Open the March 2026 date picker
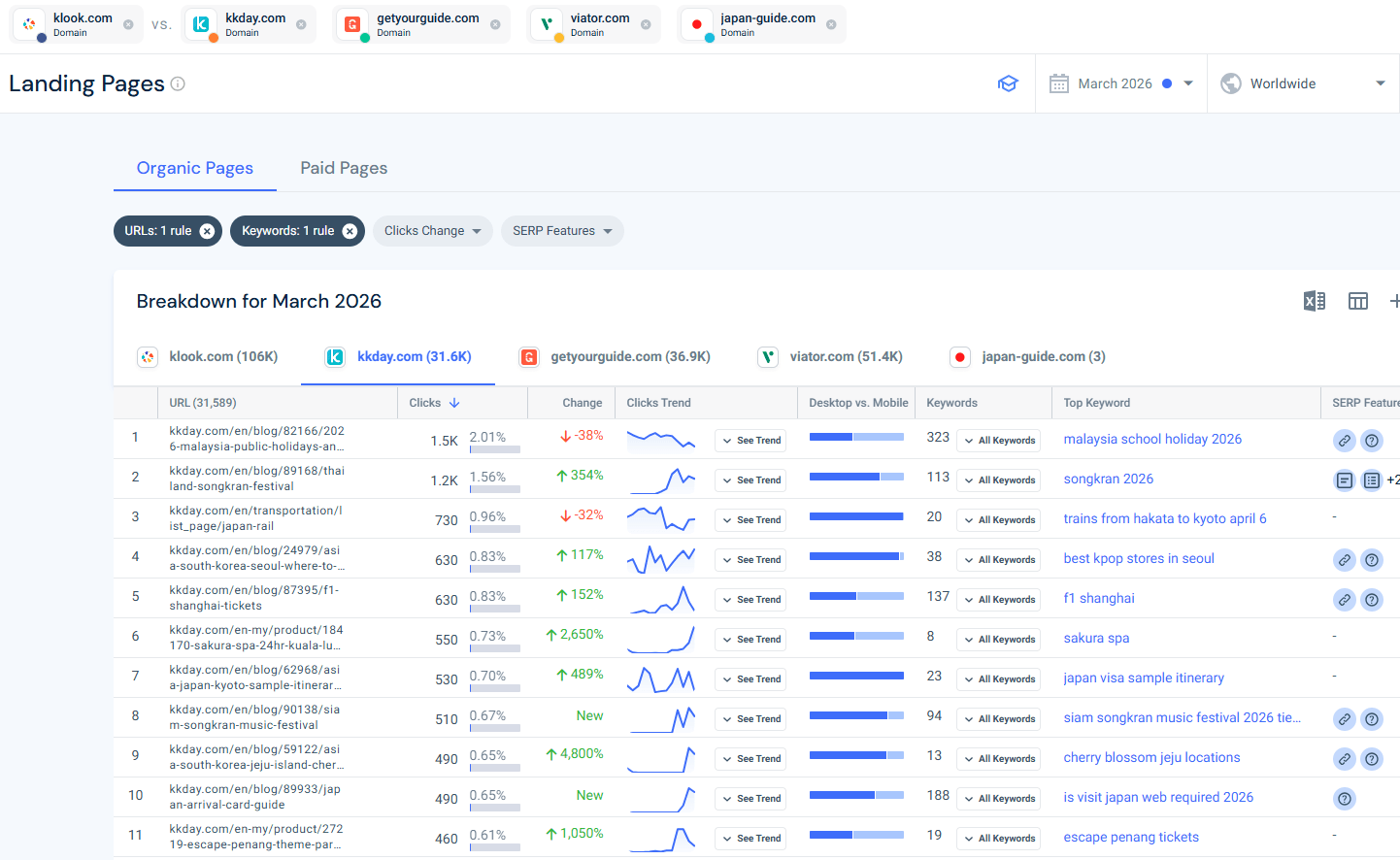The width and height of the screenshot is (1400, 860). click(1121, 83)
